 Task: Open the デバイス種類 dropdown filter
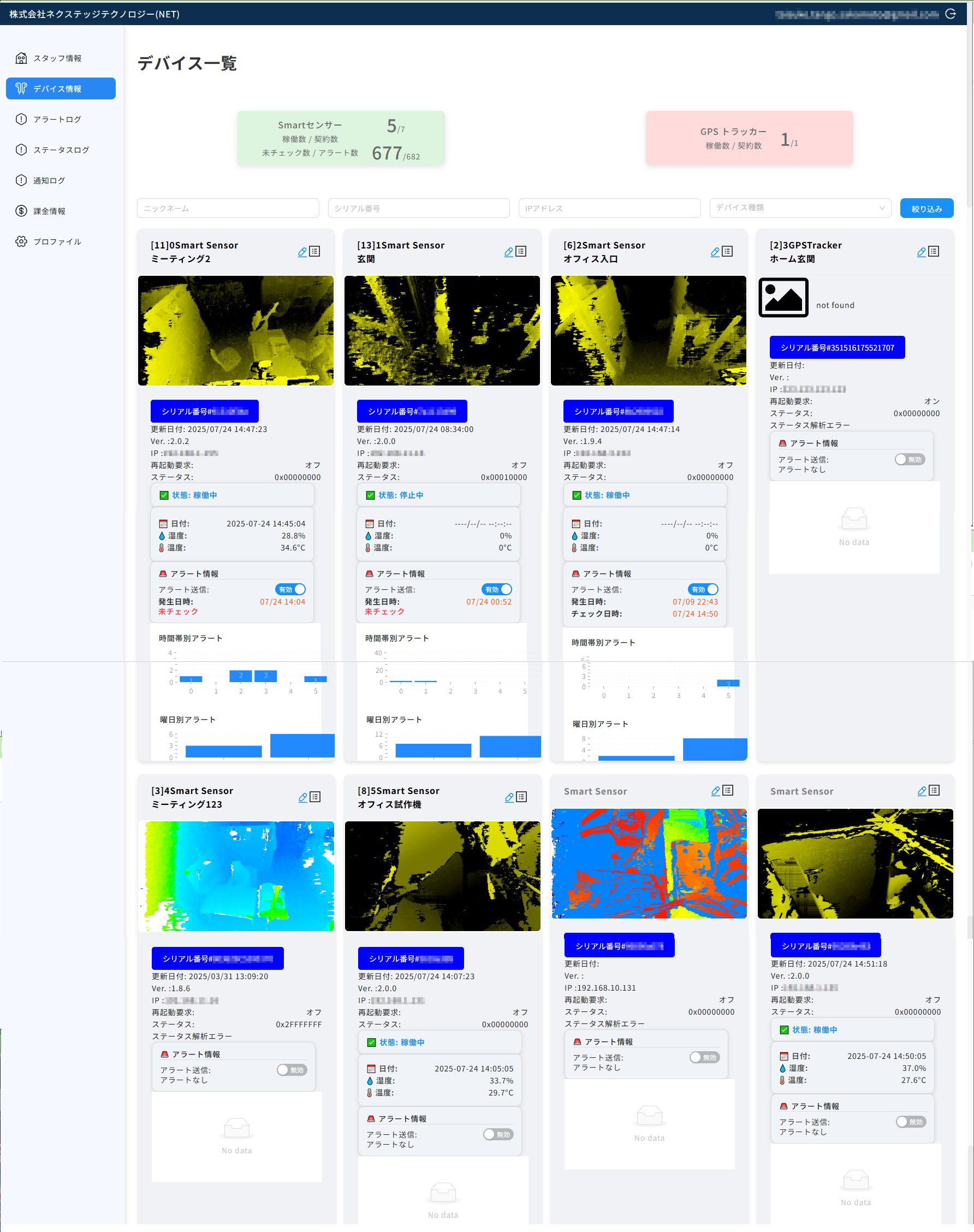tap(799, 208)
